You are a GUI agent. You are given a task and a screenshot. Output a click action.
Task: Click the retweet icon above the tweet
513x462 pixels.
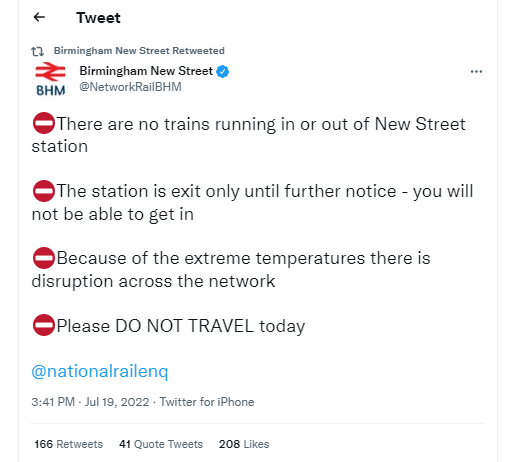pyautogui.click(x=37, y=51)
